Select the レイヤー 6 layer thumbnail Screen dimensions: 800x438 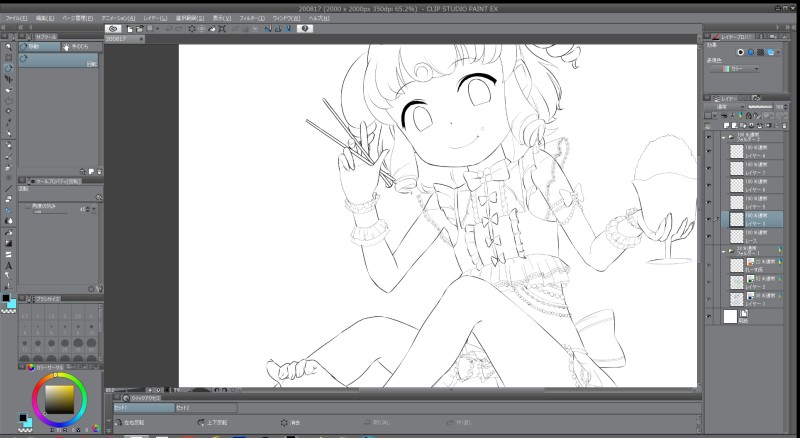point(736,185)
